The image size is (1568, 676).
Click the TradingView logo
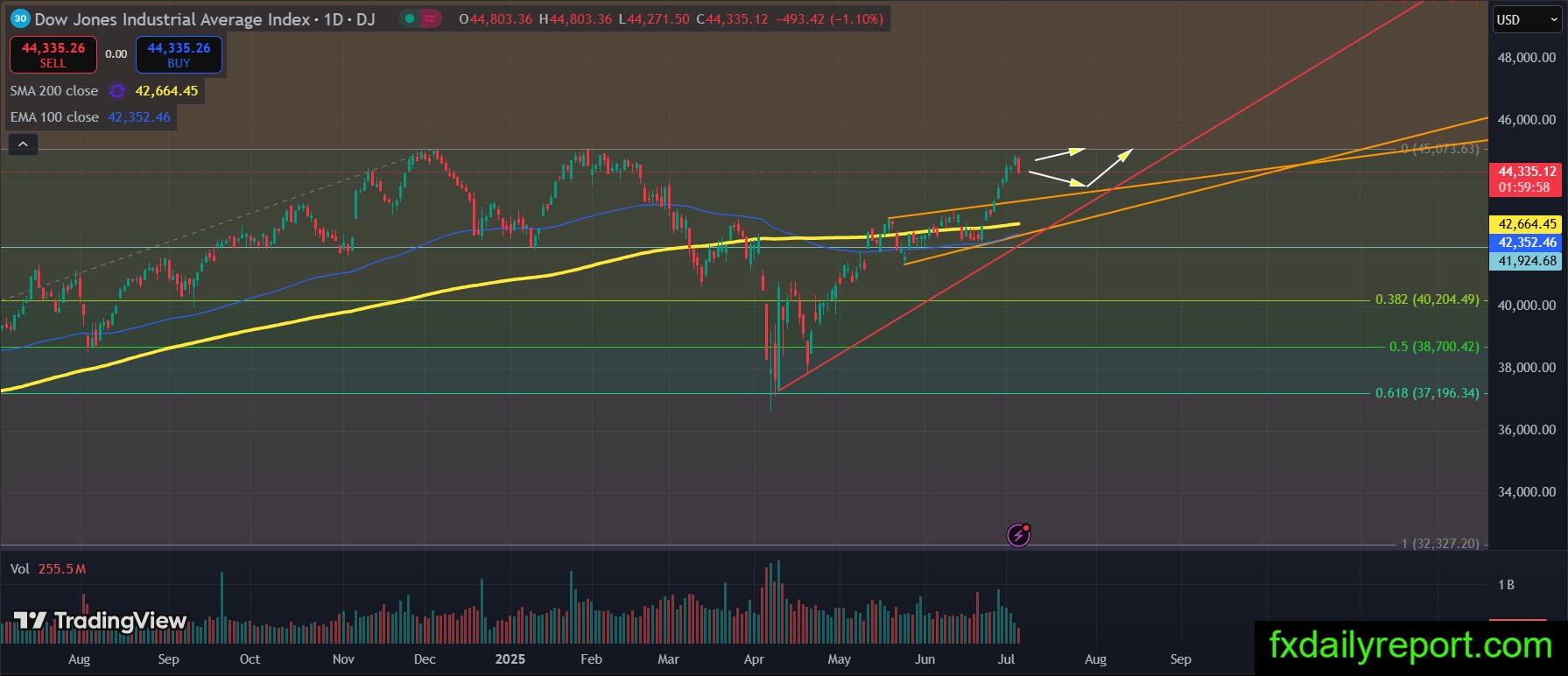coord(101,622)
